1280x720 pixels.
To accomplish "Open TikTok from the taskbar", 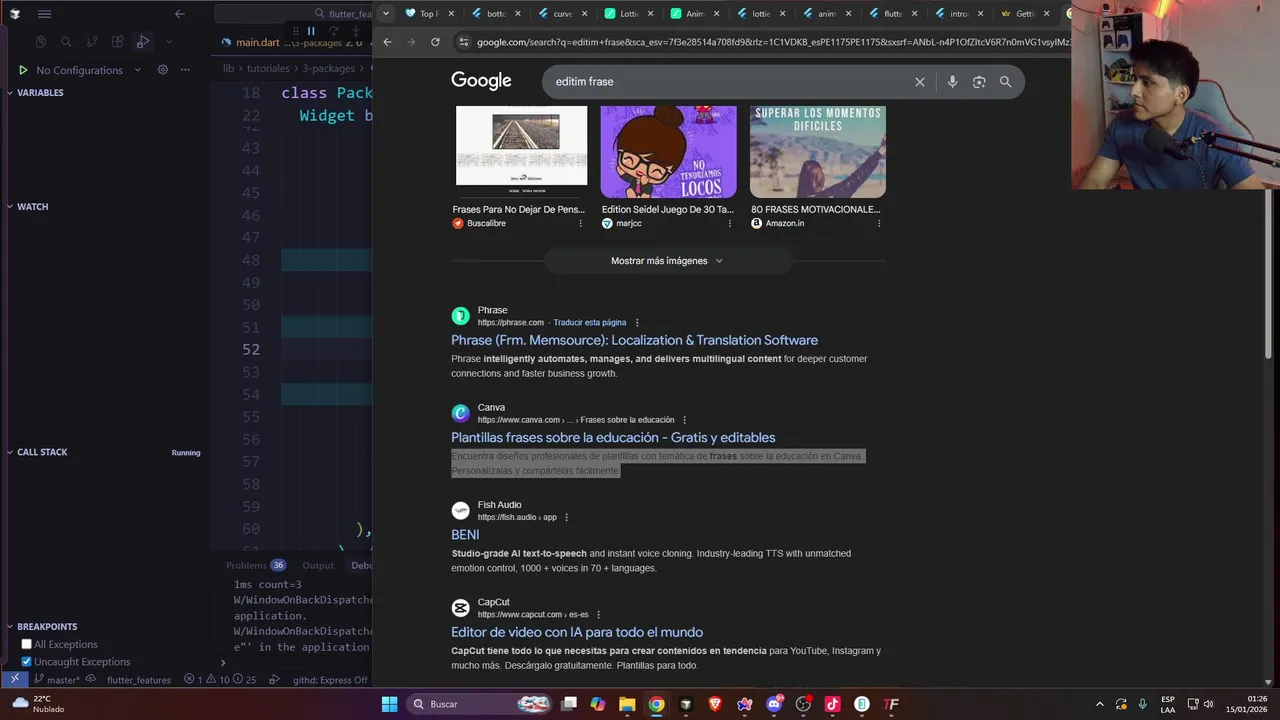I will tap(832, 704).
